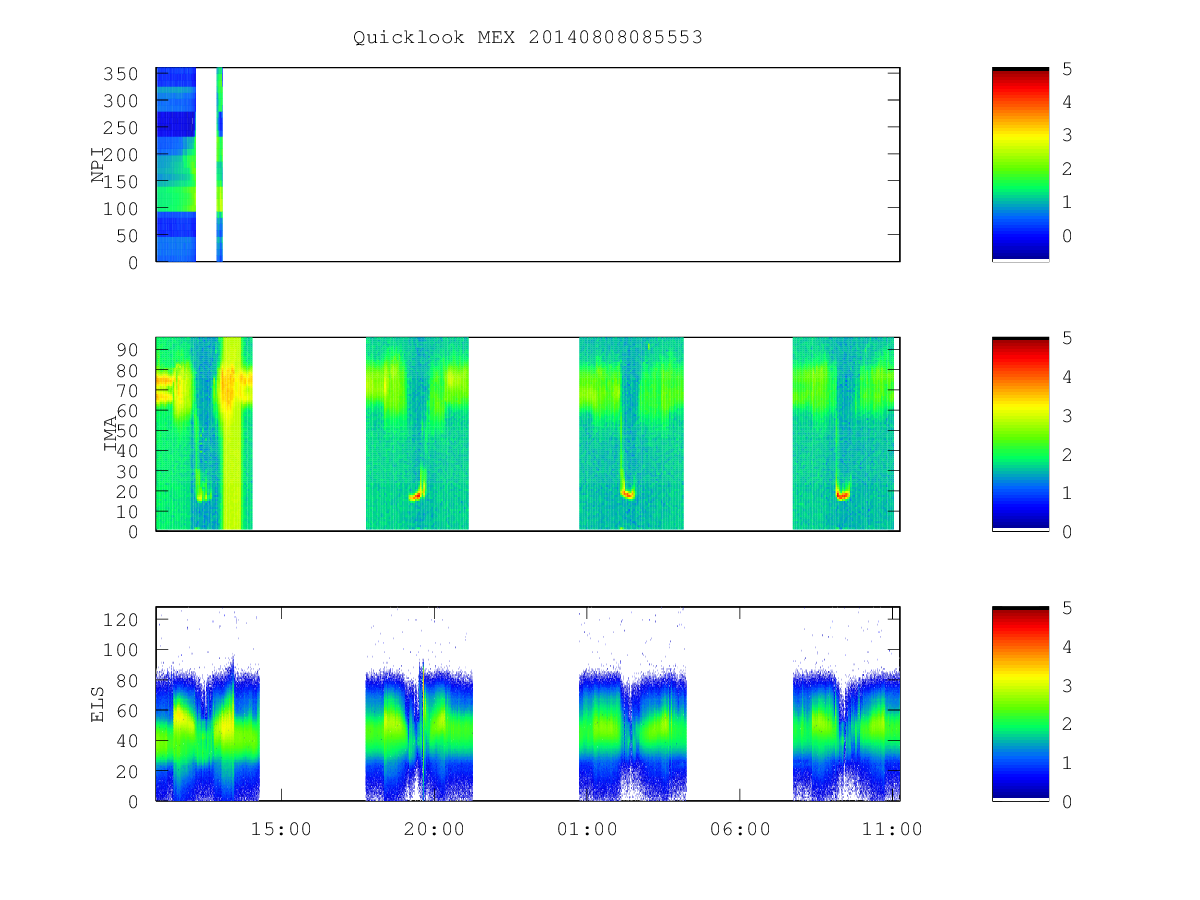The height and width of the screenshot is (900, 1200).
Task: Click the 30 tick on the IMA axis
Action: (128, 471)
